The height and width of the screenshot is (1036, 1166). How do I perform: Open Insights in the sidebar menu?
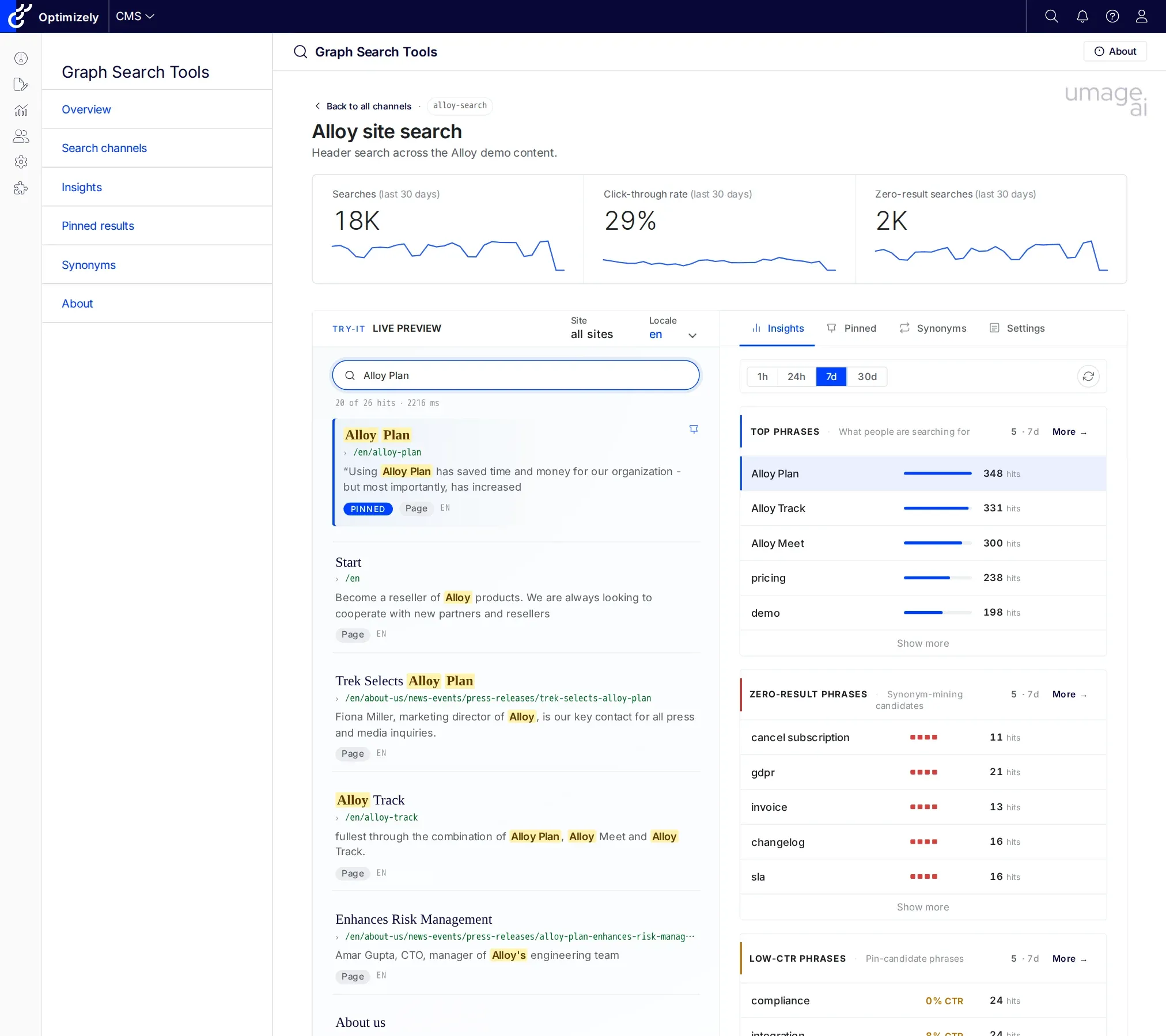click(x=157, y=187)
